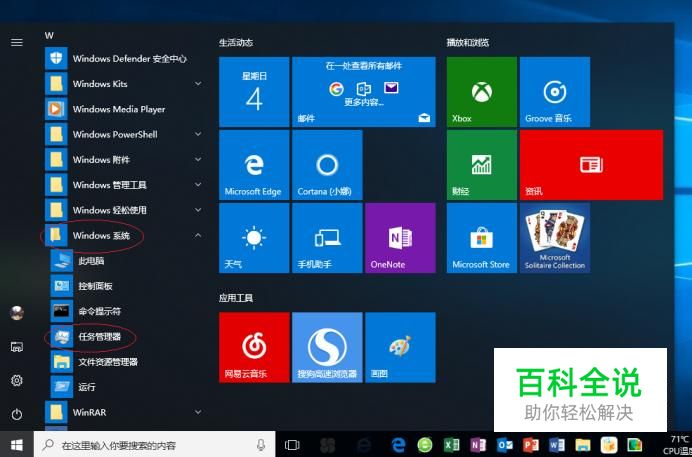Open Edge from the taskbar
692x457 pixels.
pyautogui.click(x=399, y=445)
